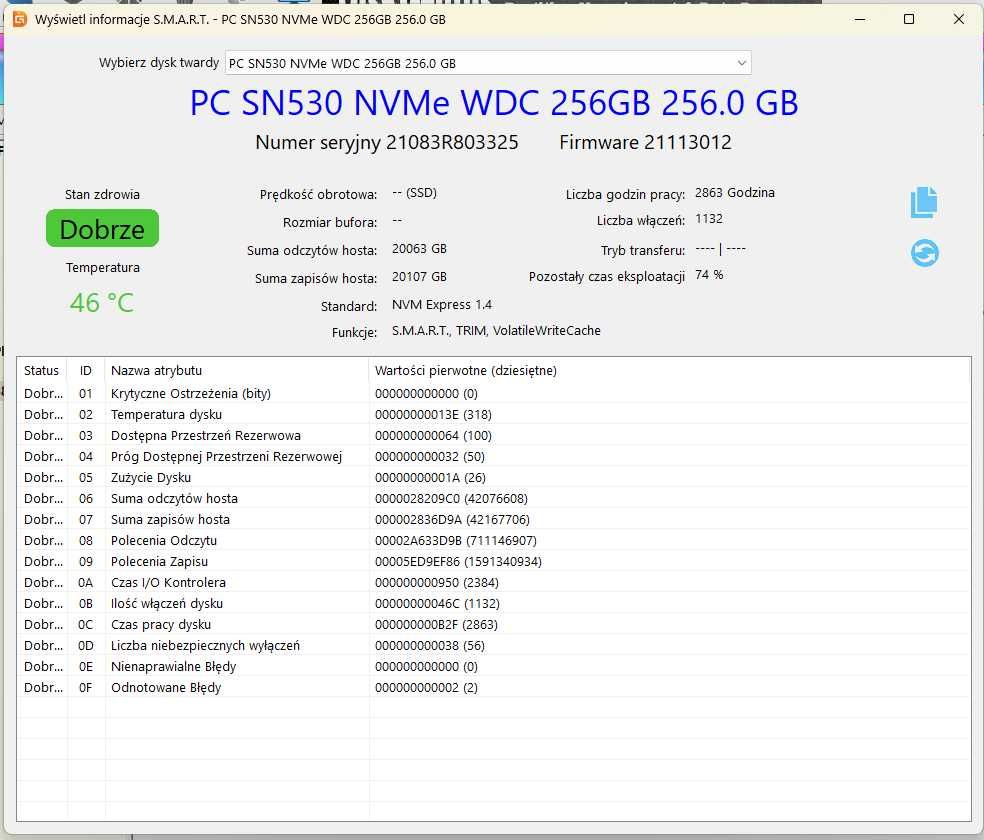Select the Polecenia Odczytu row

pyautogui.click(x=494, y=540)
